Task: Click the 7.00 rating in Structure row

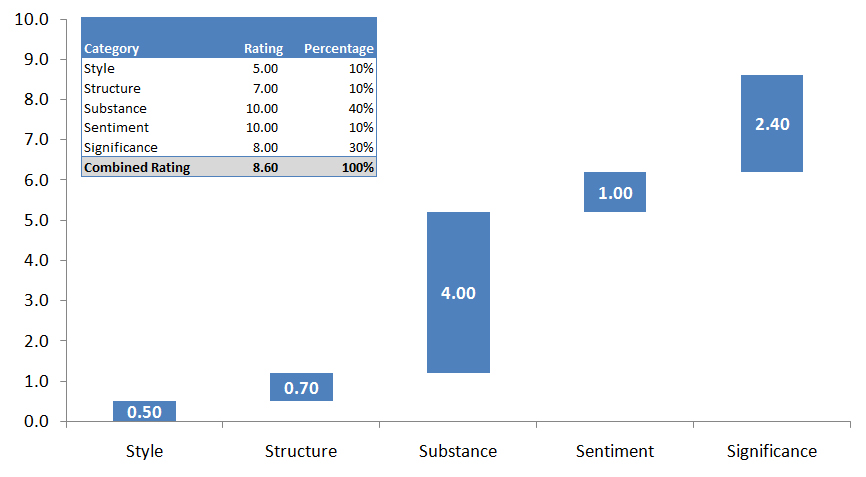Action: [x=266, y=88]
